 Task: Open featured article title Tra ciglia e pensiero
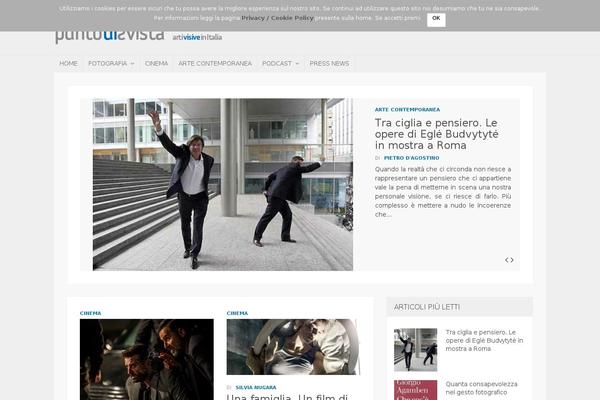coord(437,134)
